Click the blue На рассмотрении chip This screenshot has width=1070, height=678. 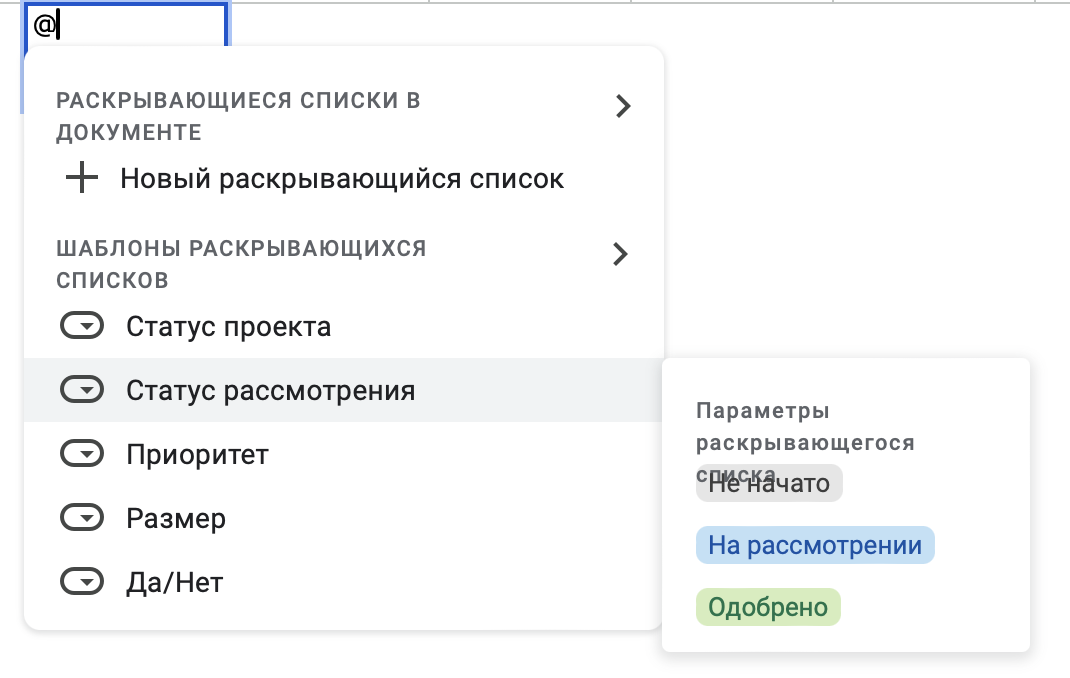tap(814, 545)
